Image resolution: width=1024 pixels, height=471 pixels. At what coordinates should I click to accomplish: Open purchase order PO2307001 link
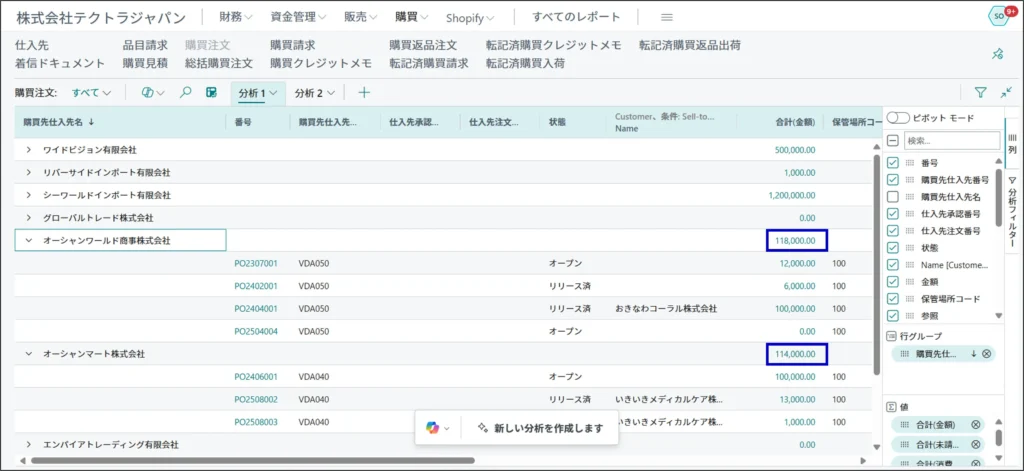pyautogui.click(x=255, y=263)
